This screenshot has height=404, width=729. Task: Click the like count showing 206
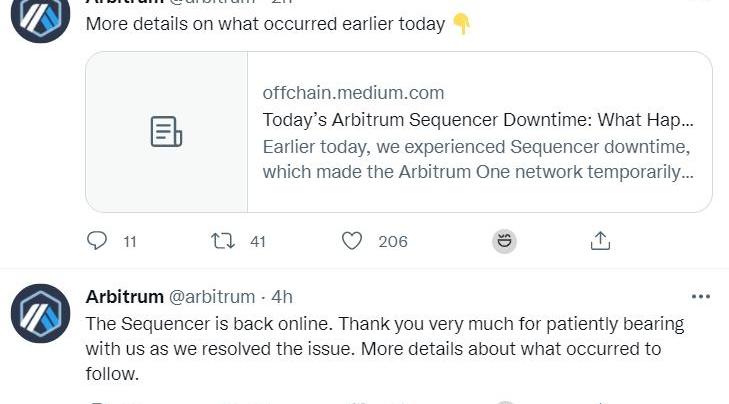tap(393, 241)
